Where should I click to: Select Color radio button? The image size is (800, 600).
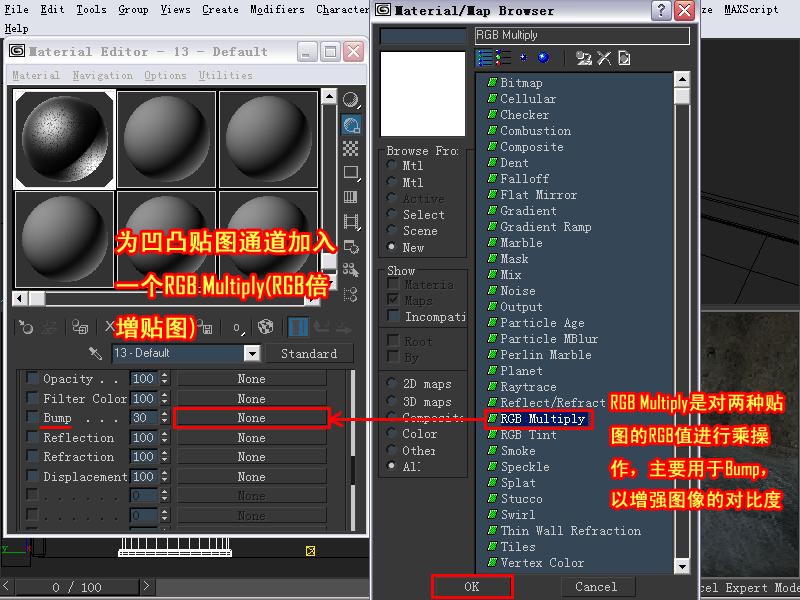(x=391, y=434)
